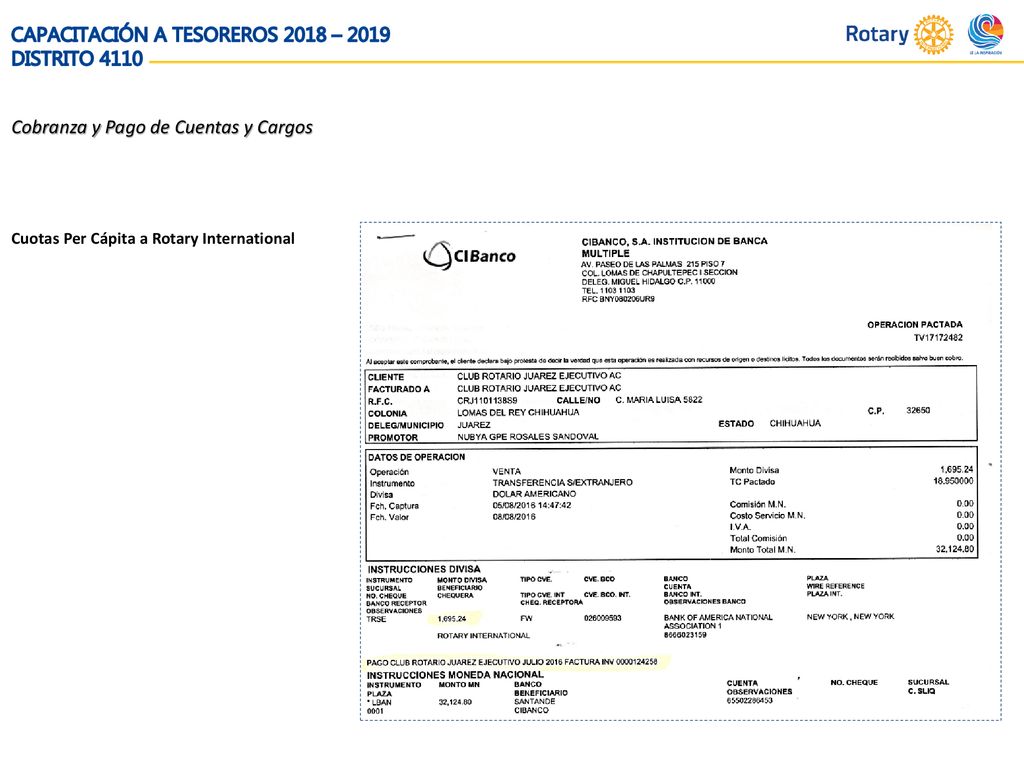Screen dimensions: 1024x768
Task: Click TRANSFERENCIA S/EXTRANJERO instrument value
Action: [562, 482]
